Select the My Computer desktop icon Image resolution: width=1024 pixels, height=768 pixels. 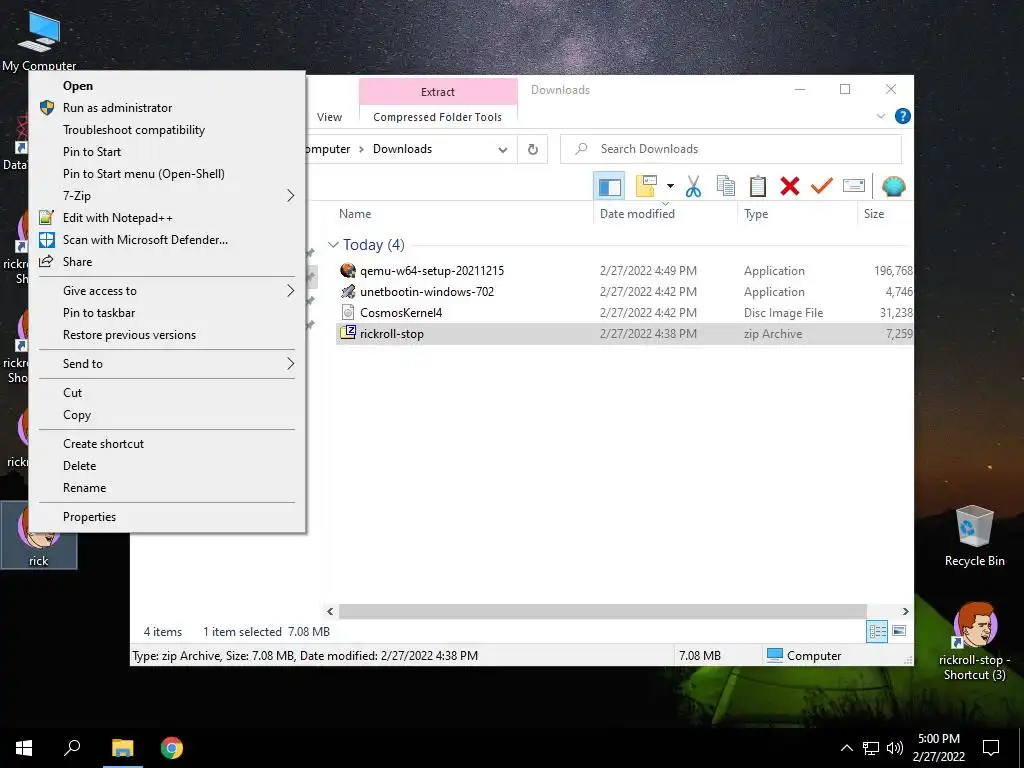[x=39, y=39]
